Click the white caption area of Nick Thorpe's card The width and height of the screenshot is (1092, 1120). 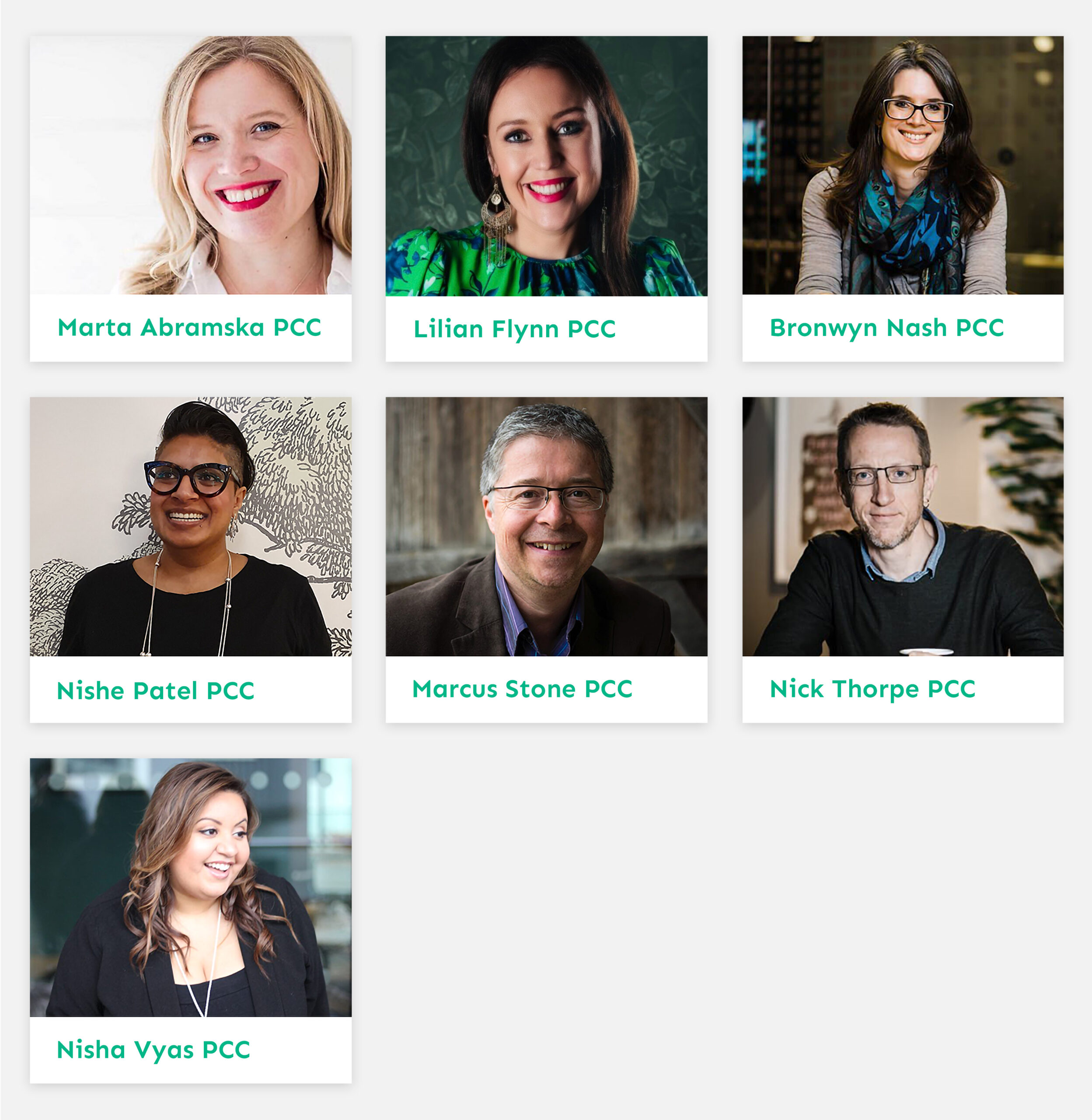903,689
